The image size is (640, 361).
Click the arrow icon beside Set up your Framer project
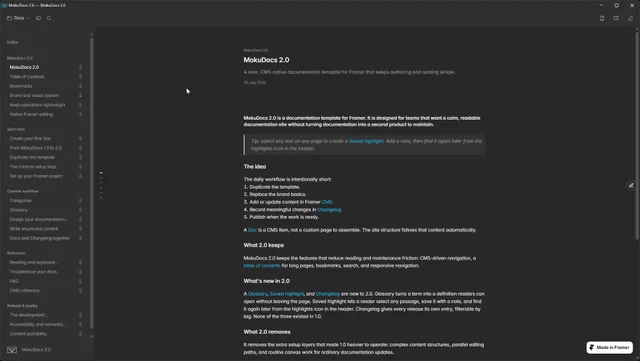point(80,176)
